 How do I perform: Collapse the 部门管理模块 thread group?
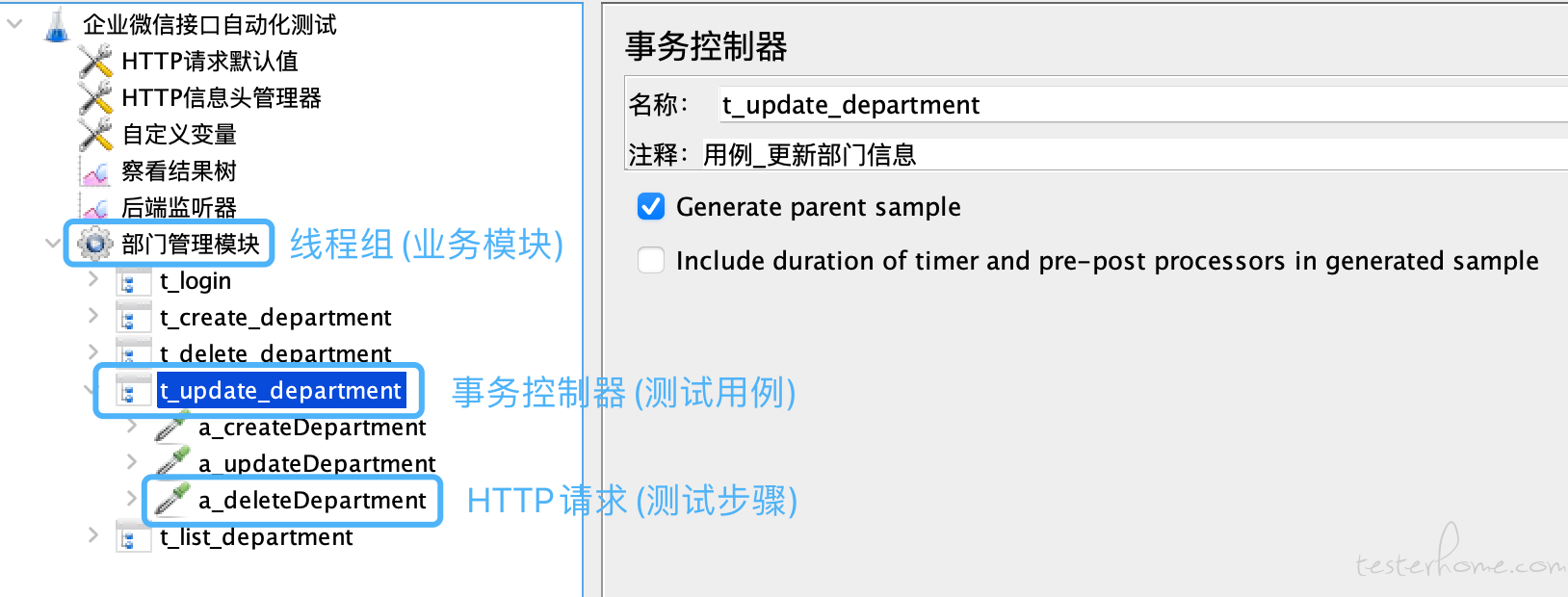[53, 243]
